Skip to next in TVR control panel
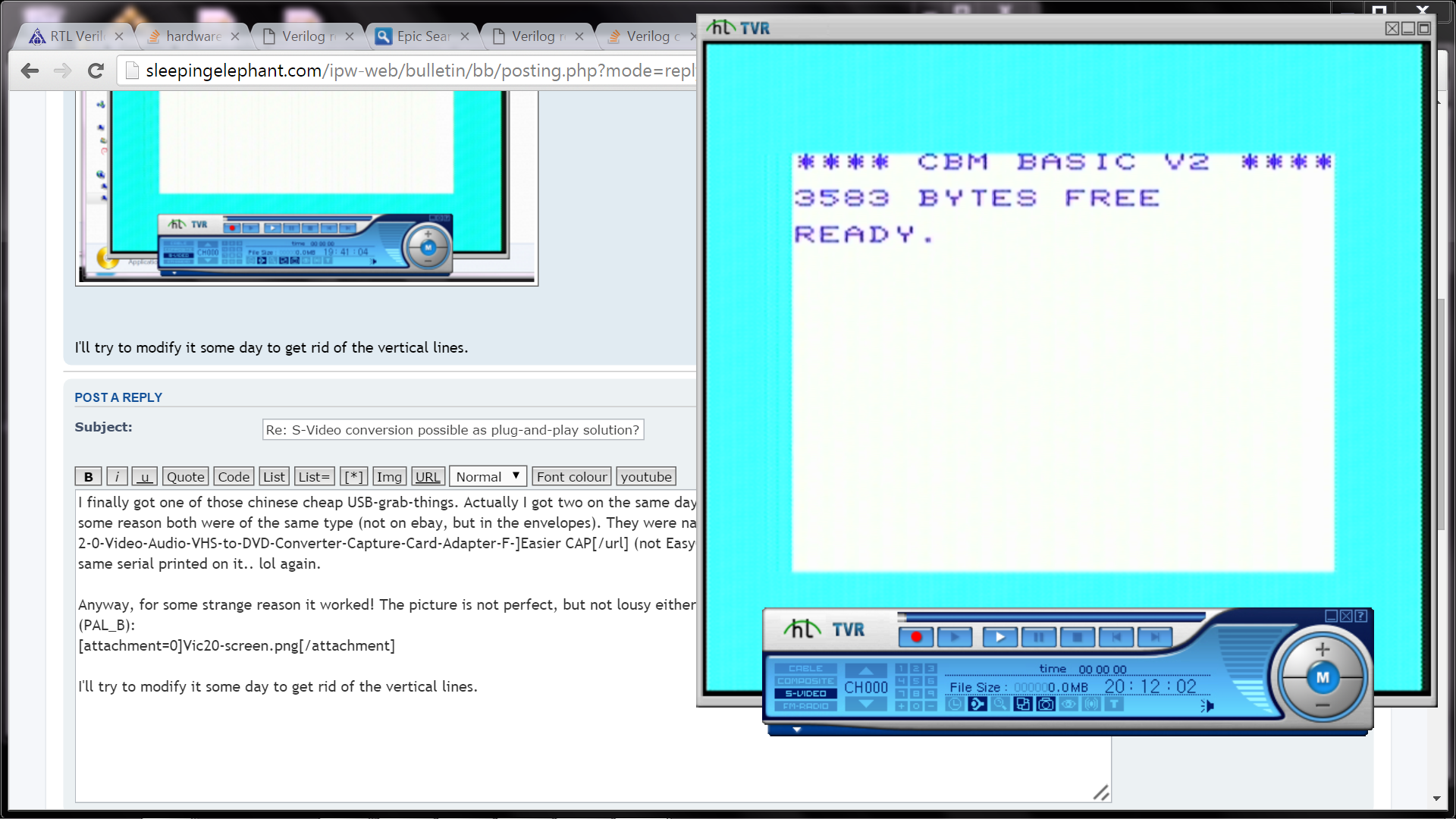This screenshot has width=1456, height=819. tap(1155, 637)
